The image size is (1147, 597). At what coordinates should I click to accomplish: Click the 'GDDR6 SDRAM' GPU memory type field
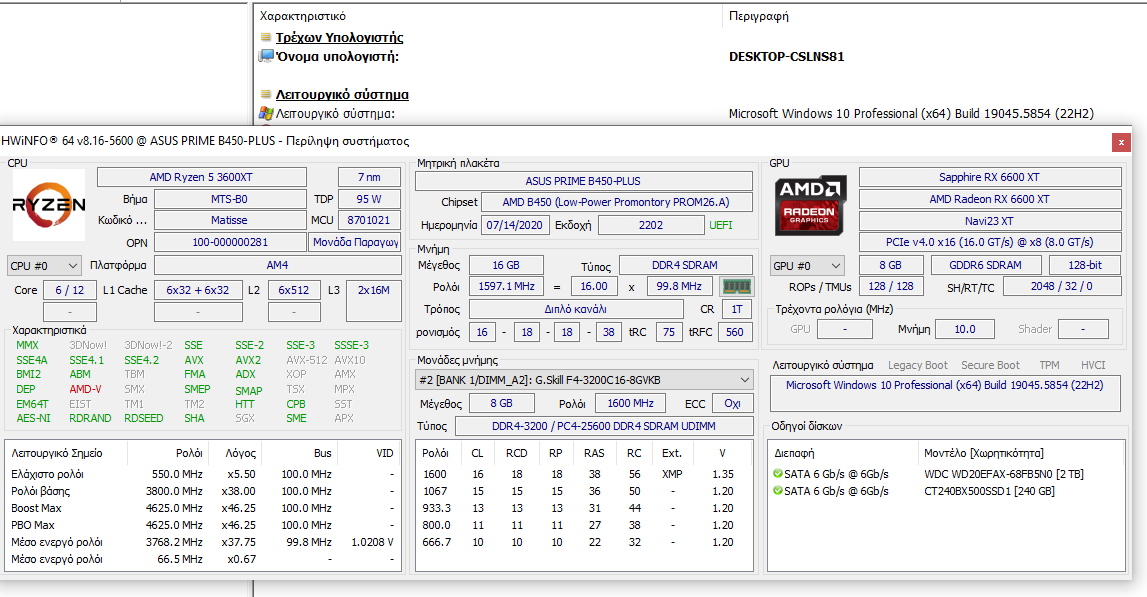(985, 265)
